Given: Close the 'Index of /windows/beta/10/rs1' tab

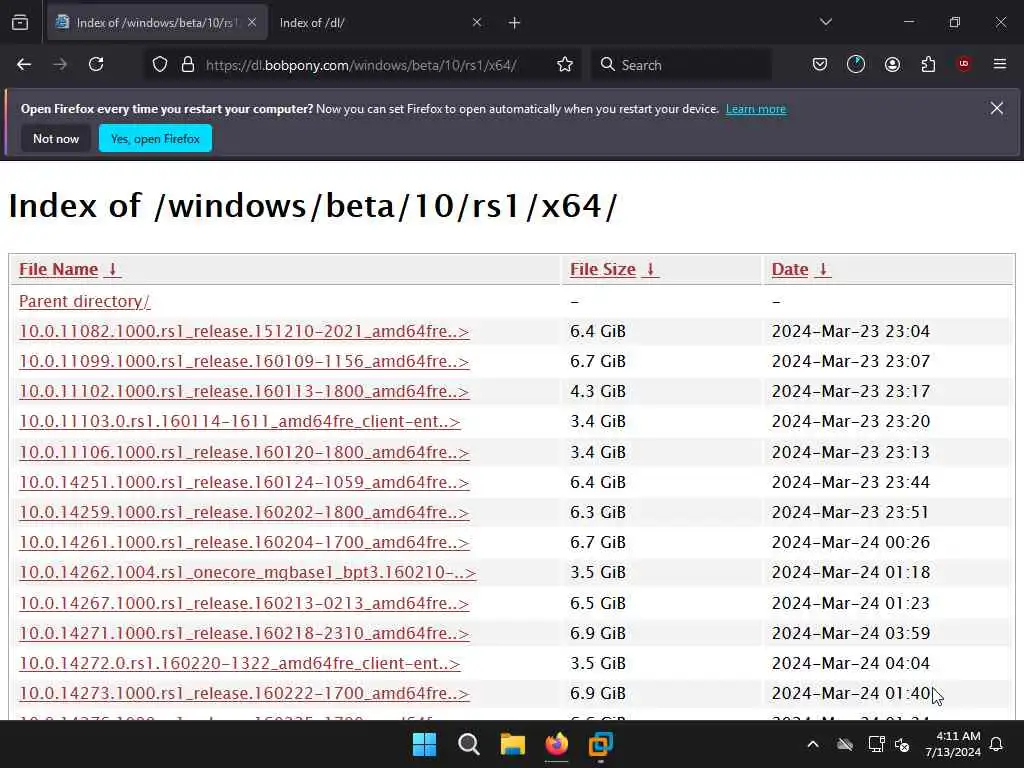Looking at the screenshot, I should [252, 22].
